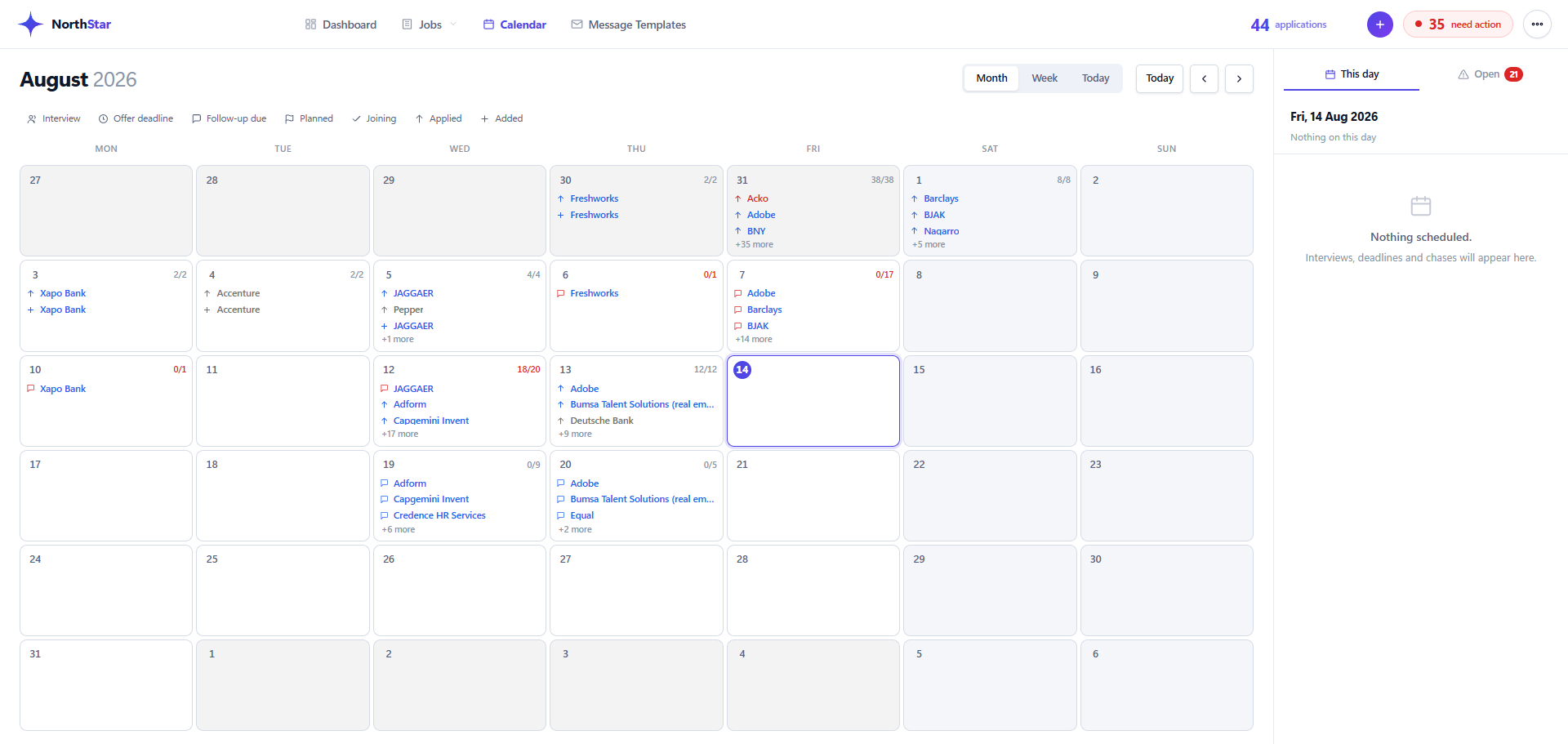Toggle the Interview legend filter
The height and width of the screenshot is (744, 1568).
tap(54, 118)
